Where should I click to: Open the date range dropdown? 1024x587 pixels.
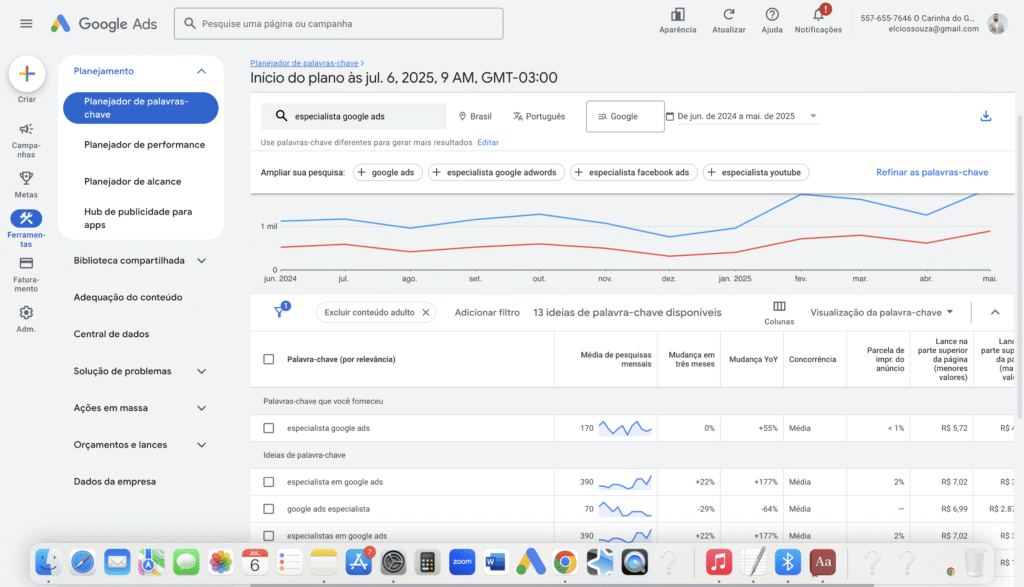pyautogui.click(x=742, y=116)
